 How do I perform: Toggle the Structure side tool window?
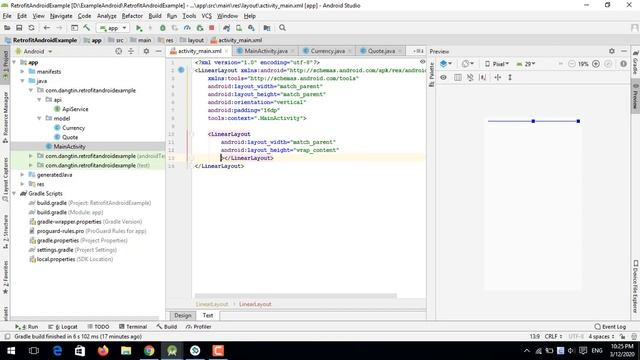click(5, 232)
